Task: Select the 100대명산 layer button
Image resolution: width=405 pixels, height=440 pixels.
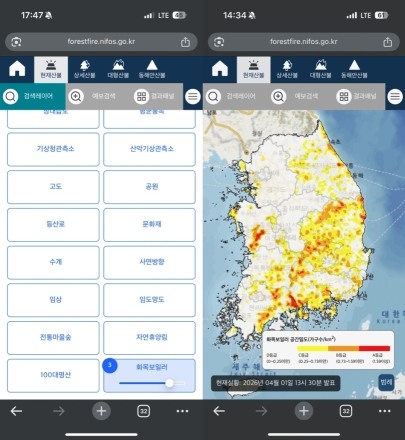Action: click(x=53, y=375)
